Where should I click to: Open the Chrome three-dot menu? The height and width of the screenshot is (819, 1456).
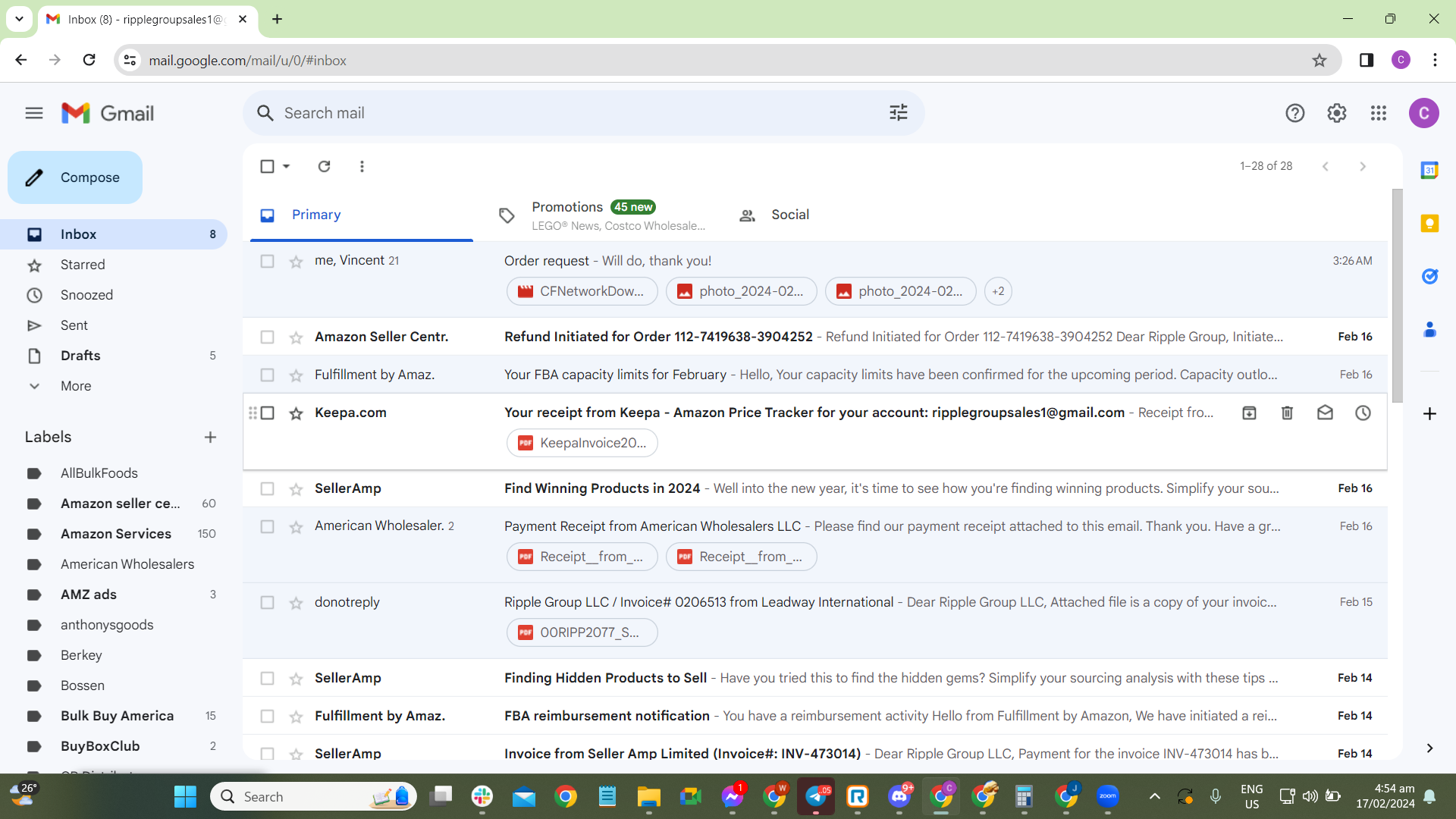pos(1435,60)
